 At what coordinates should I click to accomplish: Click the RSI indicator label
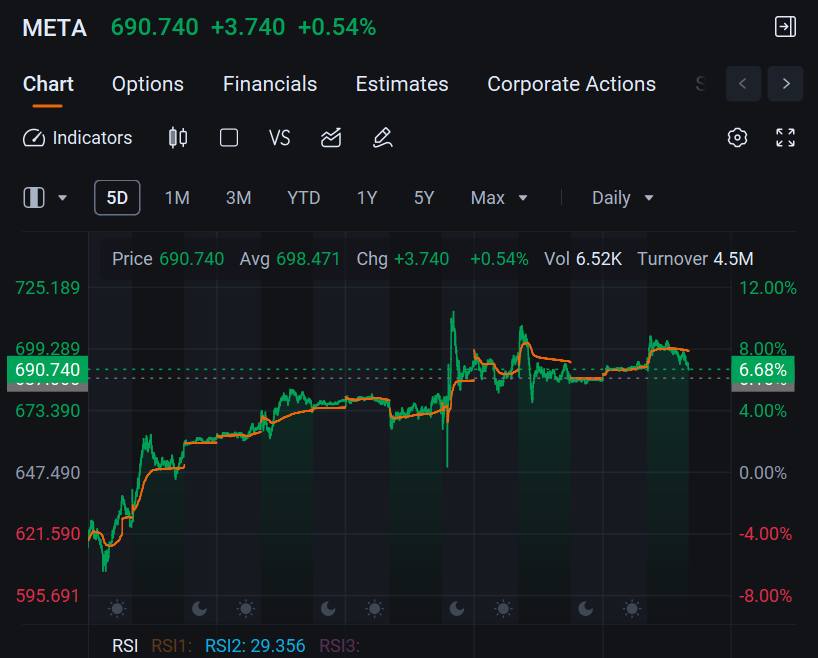[x=125, y=646]
